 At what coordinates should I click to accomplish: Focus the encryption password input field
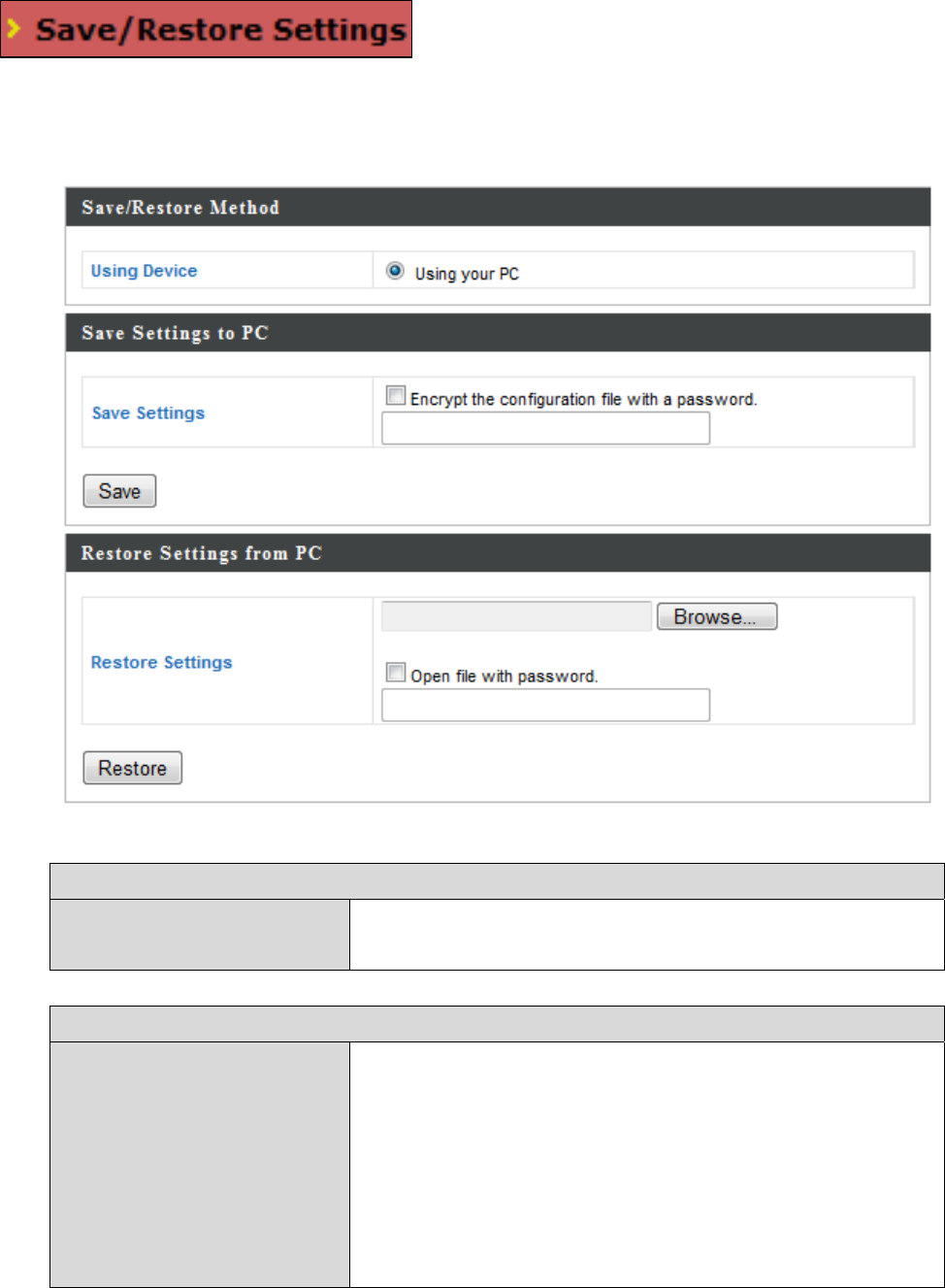[x=545, y=428]
